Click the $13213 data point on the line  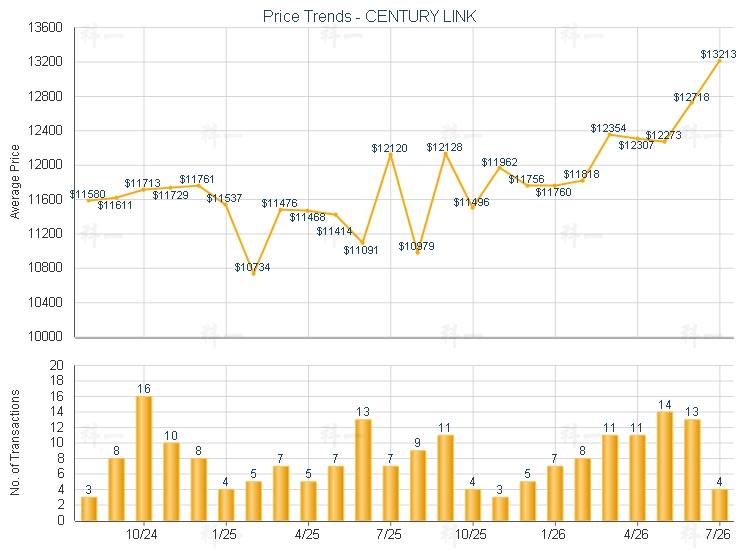coord(719,61)
